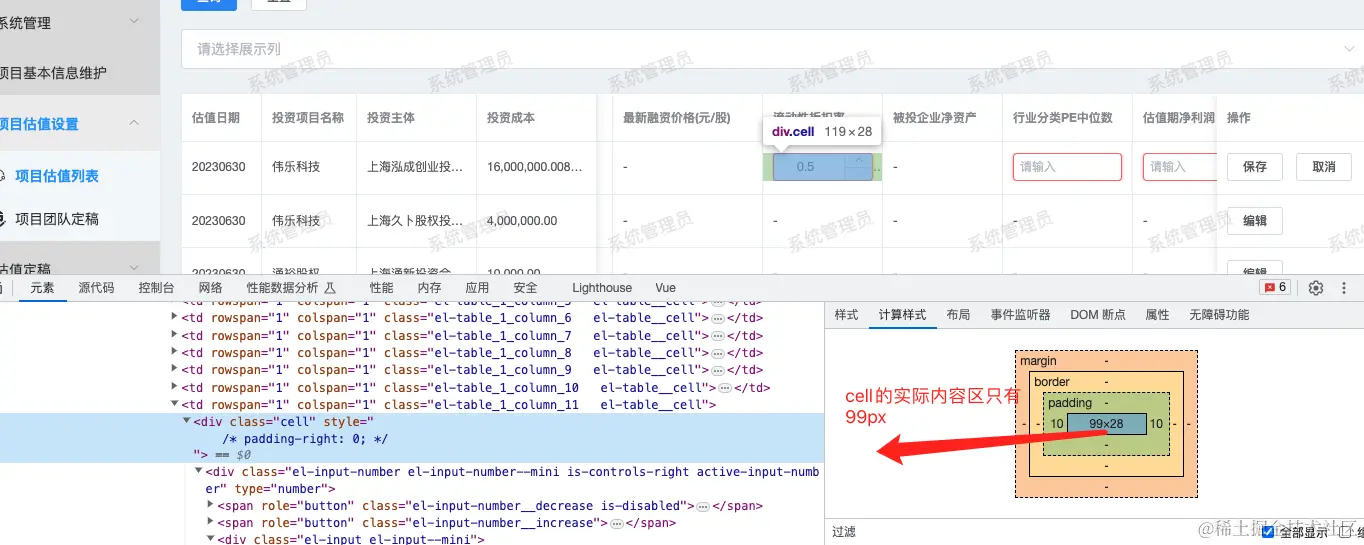The height and width of the screenshot is (545, 1364).
Task: Open 项目团队定稿 in the sidebar
Action: [x=57, y=219]
